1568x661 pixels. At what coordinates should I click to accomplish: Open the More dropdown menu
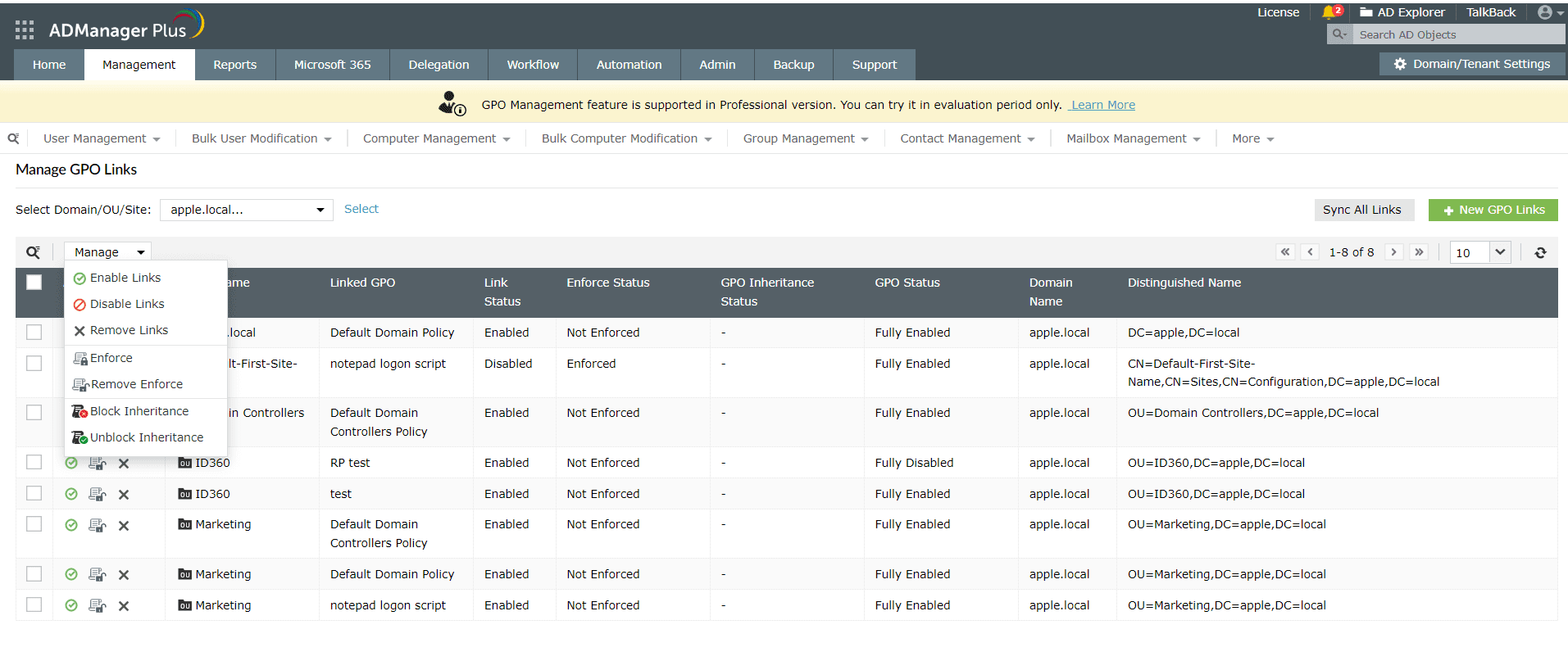1253,138
